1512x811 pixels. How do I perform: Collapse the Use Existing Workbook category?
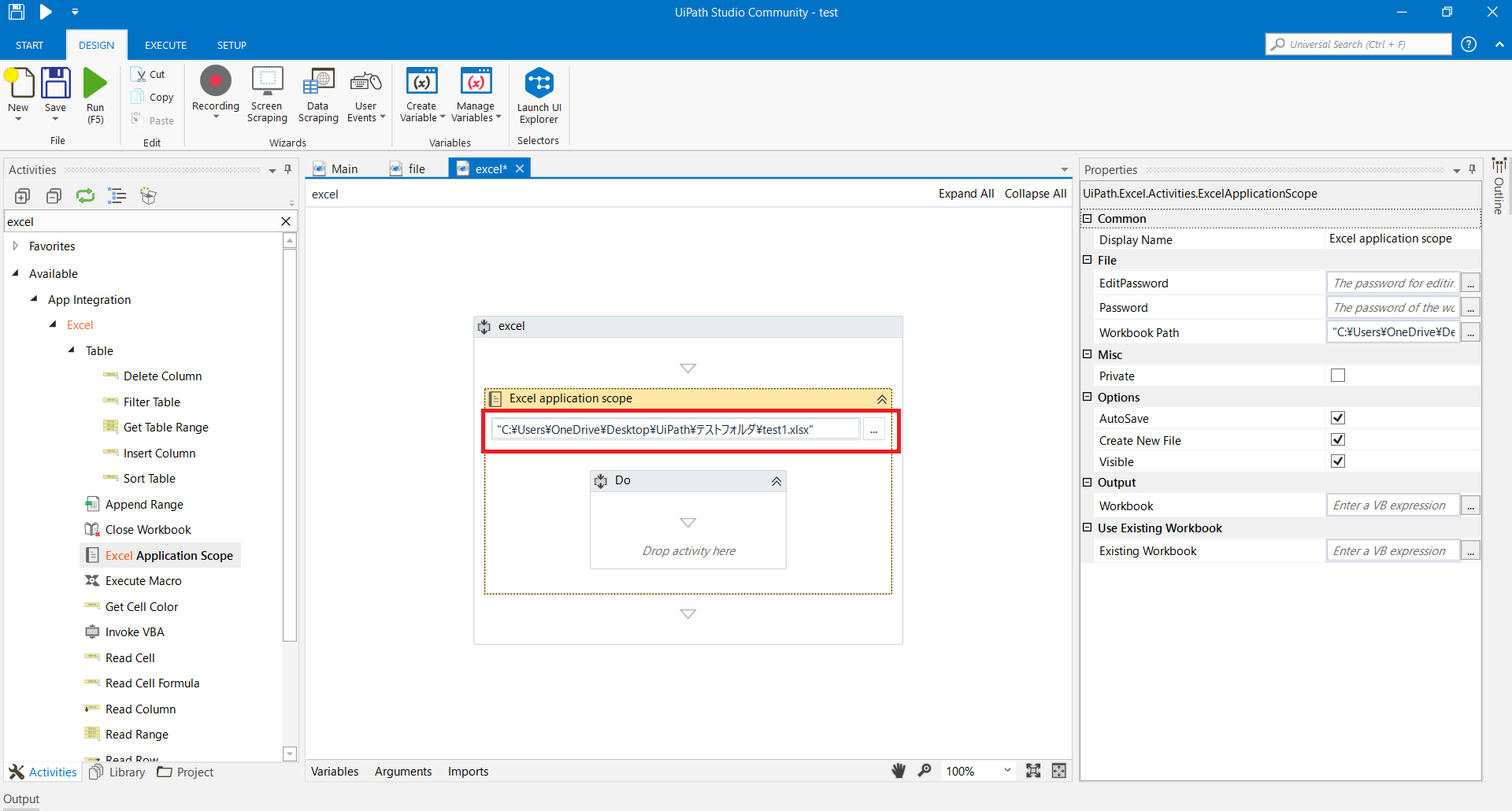click(1088, 528)
